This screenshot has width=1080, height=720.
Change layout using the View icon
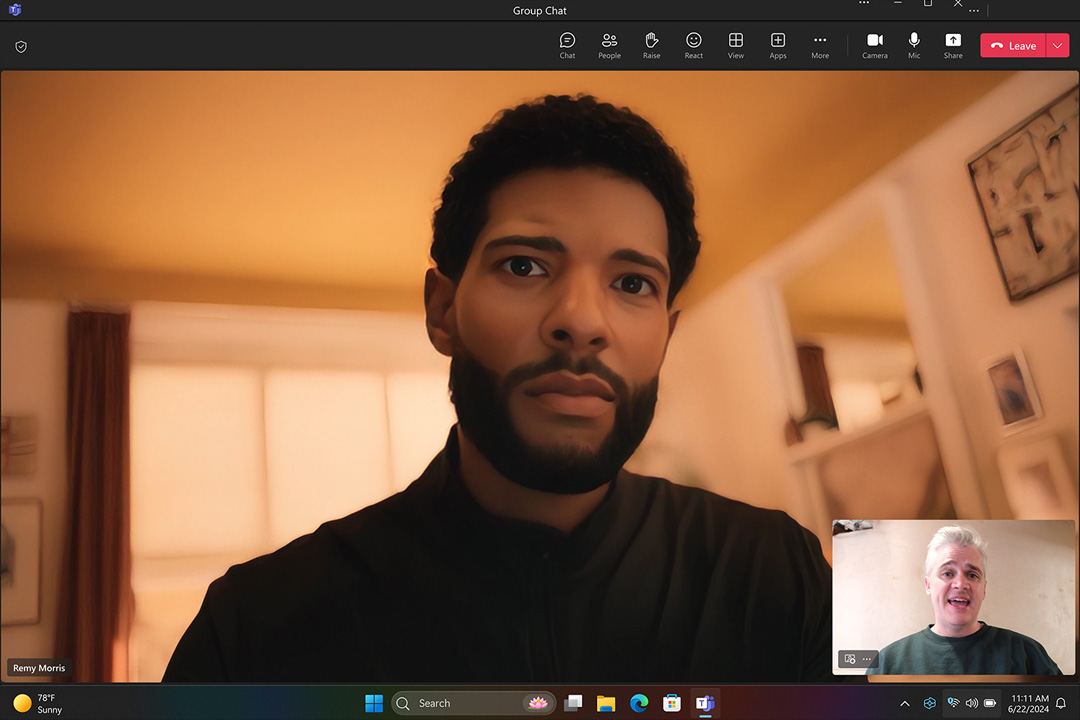[735, 44]
